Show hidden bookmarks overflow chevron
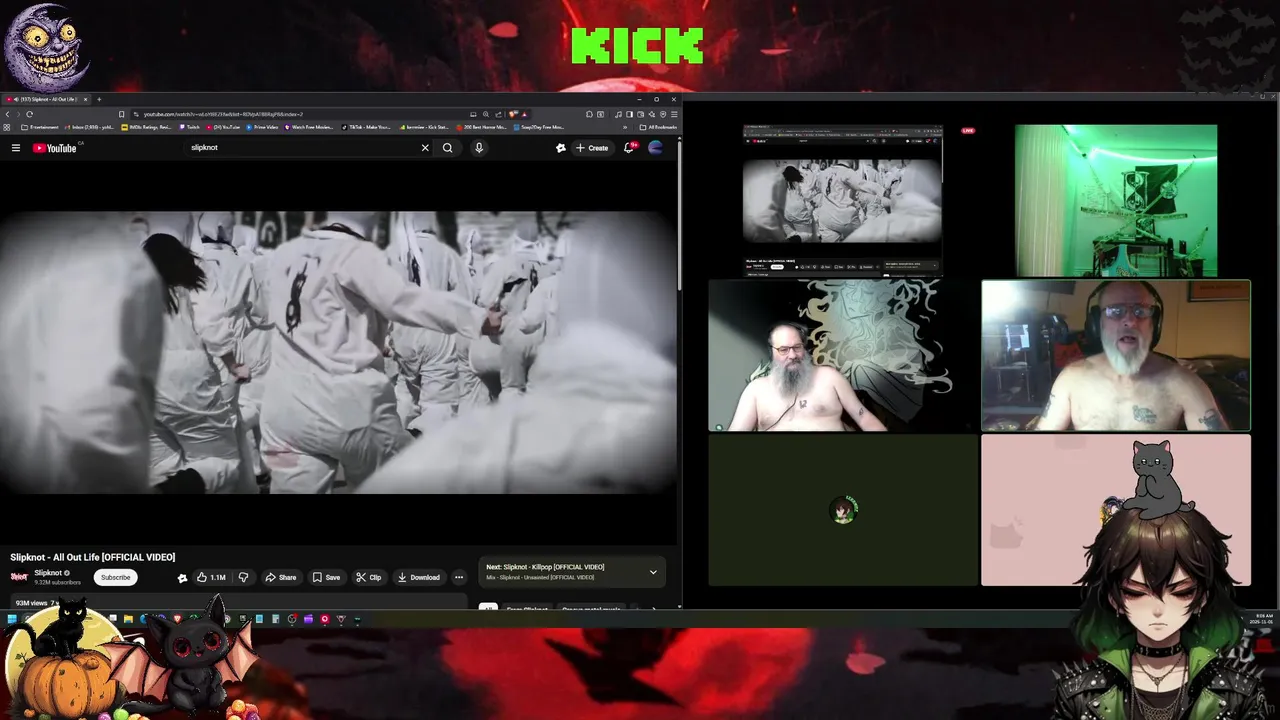Screen dimensions: 1280x720 pyautogui.click(x=625, y=127)
